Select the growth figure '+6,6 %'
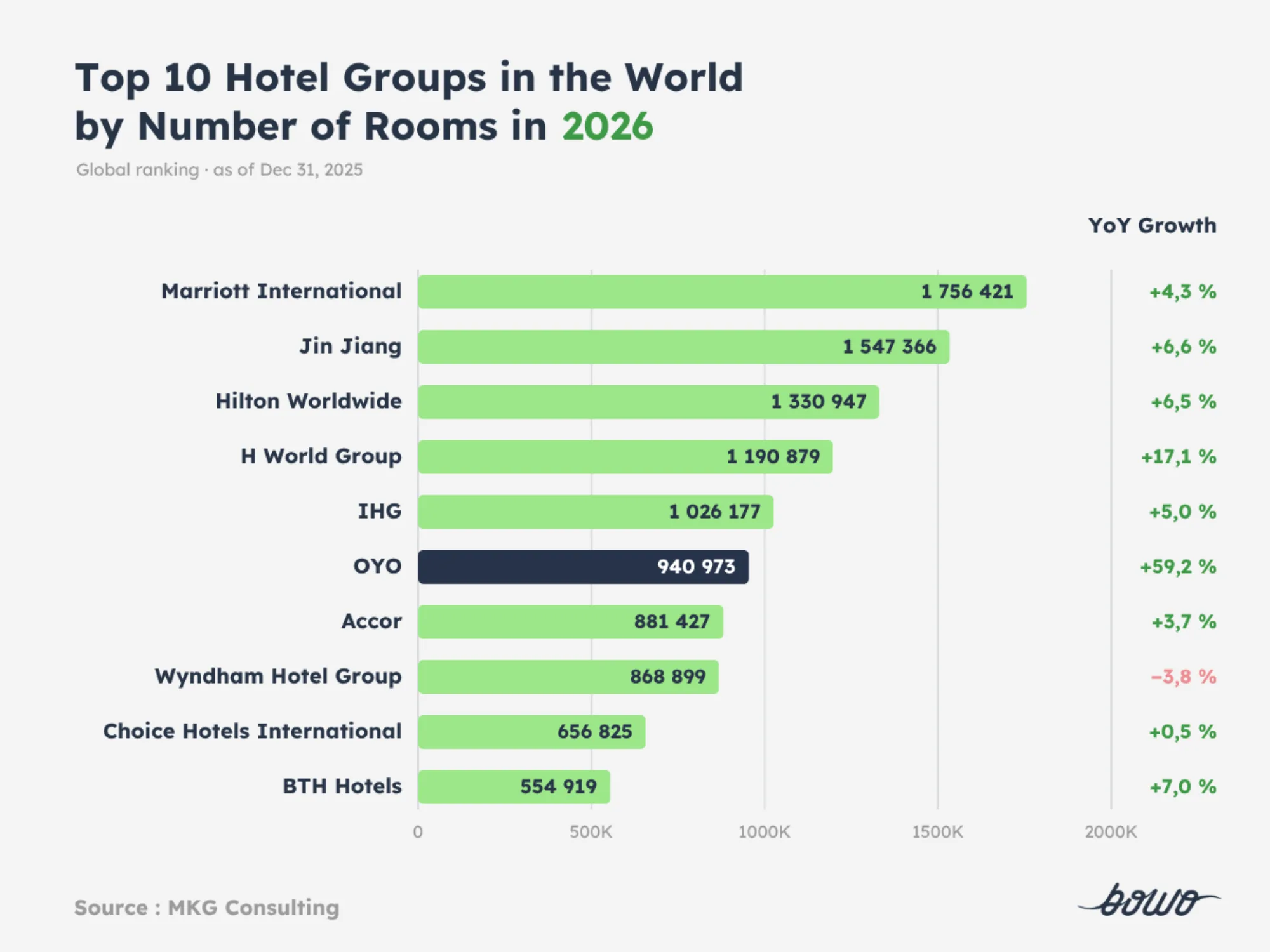Image resolution: width=1270 pixels, height=952 pixels. pos(1184,347)
